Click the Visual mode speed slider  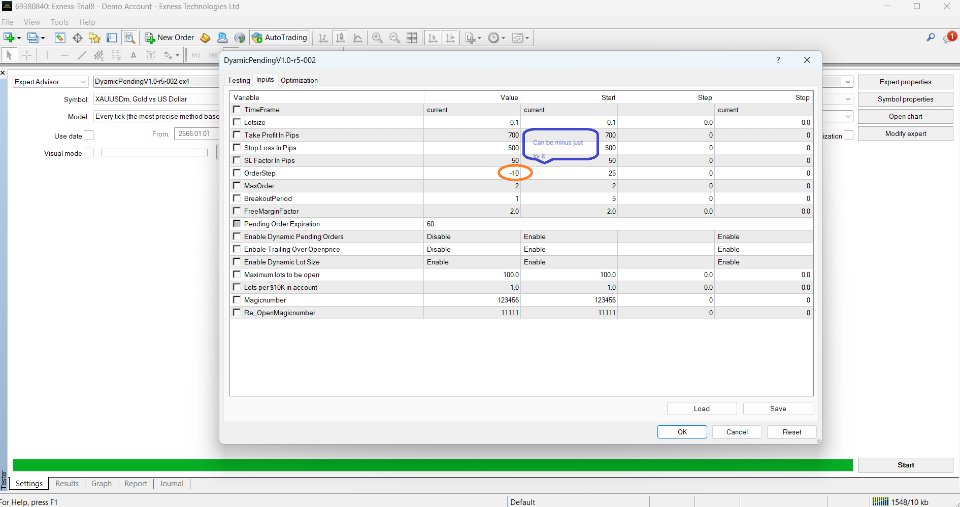tap(154, 152)
